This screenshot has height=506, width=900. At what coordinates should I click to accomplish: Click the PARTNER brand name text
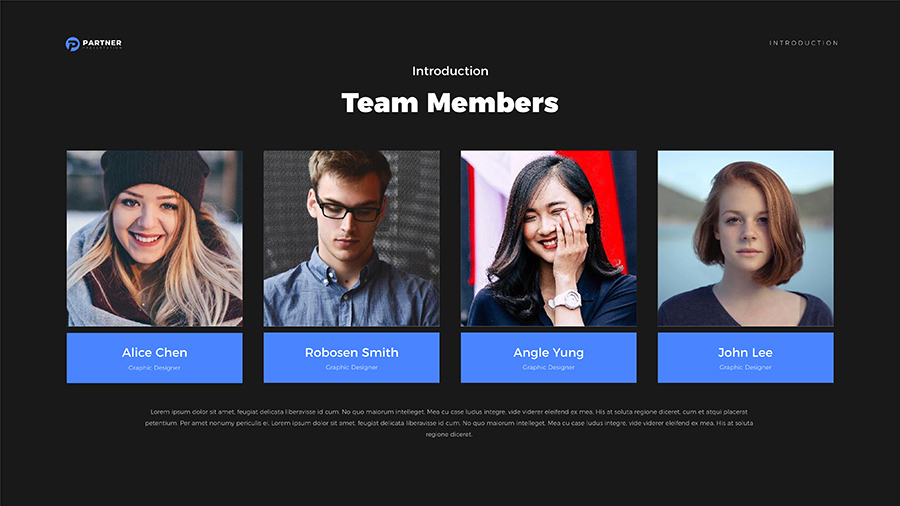point(102,42)
